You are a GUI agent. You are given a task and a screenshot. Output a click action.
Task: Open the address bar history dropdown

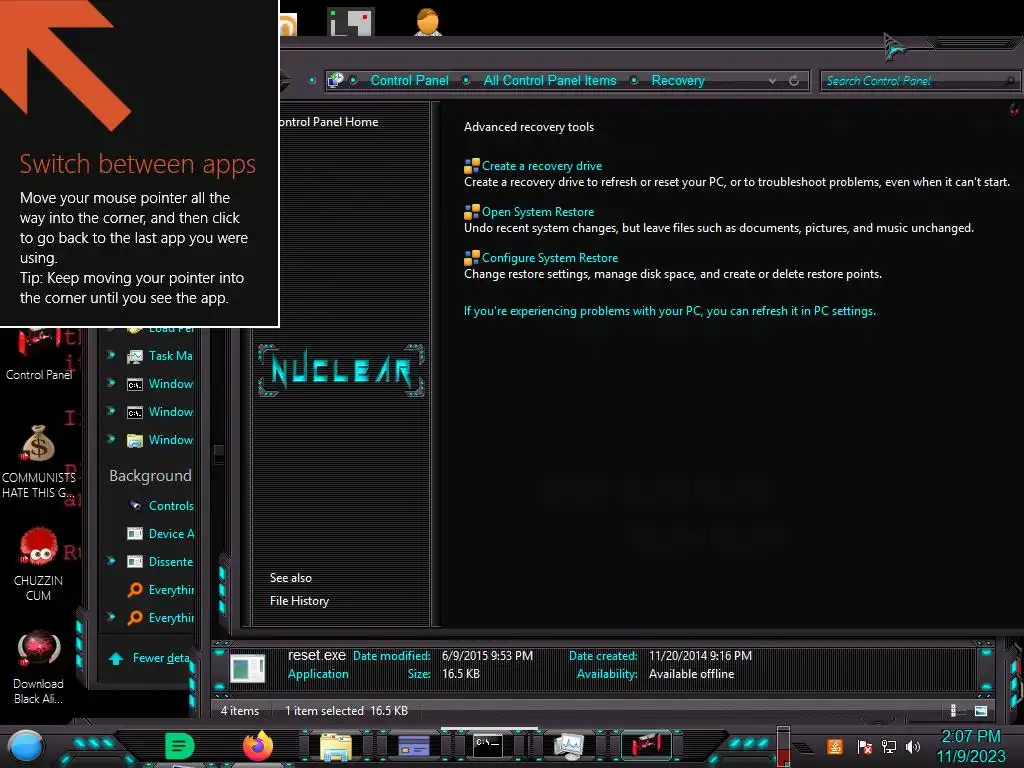(773, 80)
